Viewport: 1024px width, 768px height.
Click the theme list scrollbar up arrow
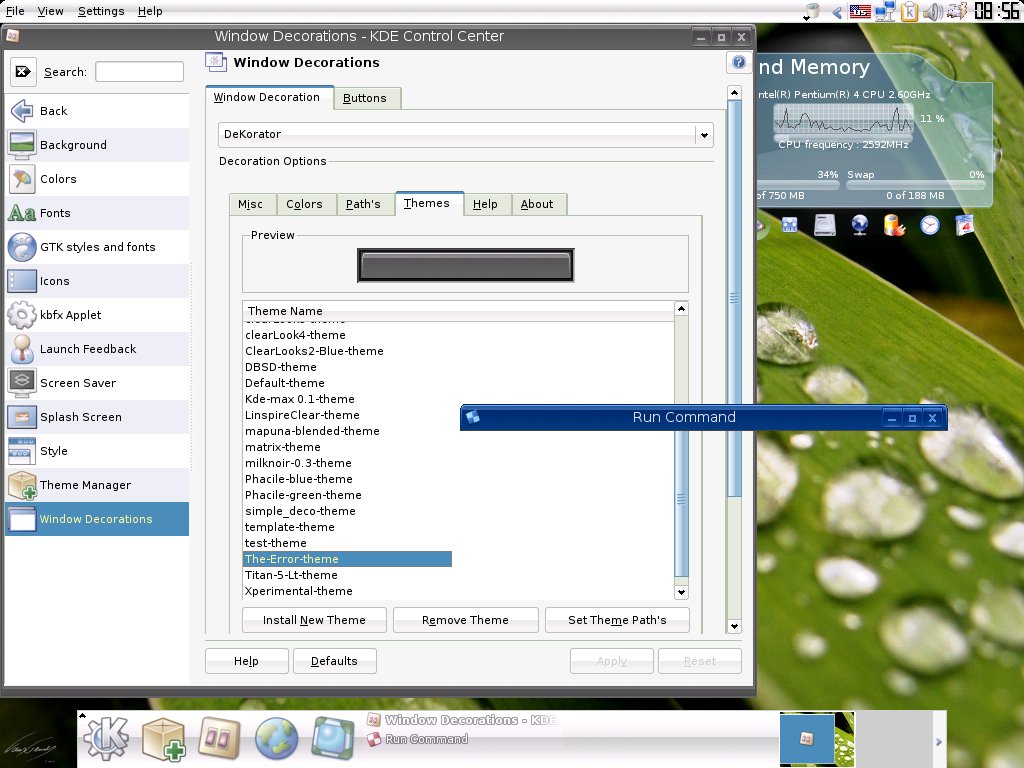[681, 308]
